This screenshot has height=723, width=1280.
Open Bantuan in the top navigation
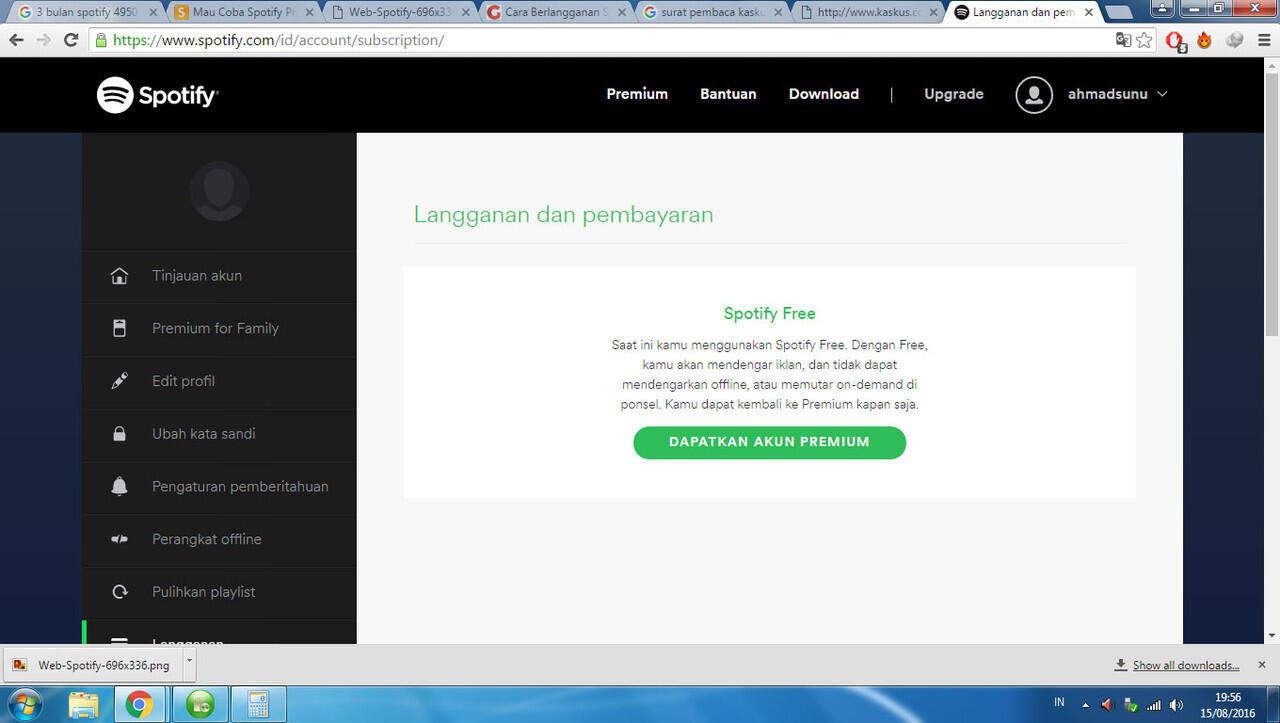pyautogui.click(x=728, y=94)
